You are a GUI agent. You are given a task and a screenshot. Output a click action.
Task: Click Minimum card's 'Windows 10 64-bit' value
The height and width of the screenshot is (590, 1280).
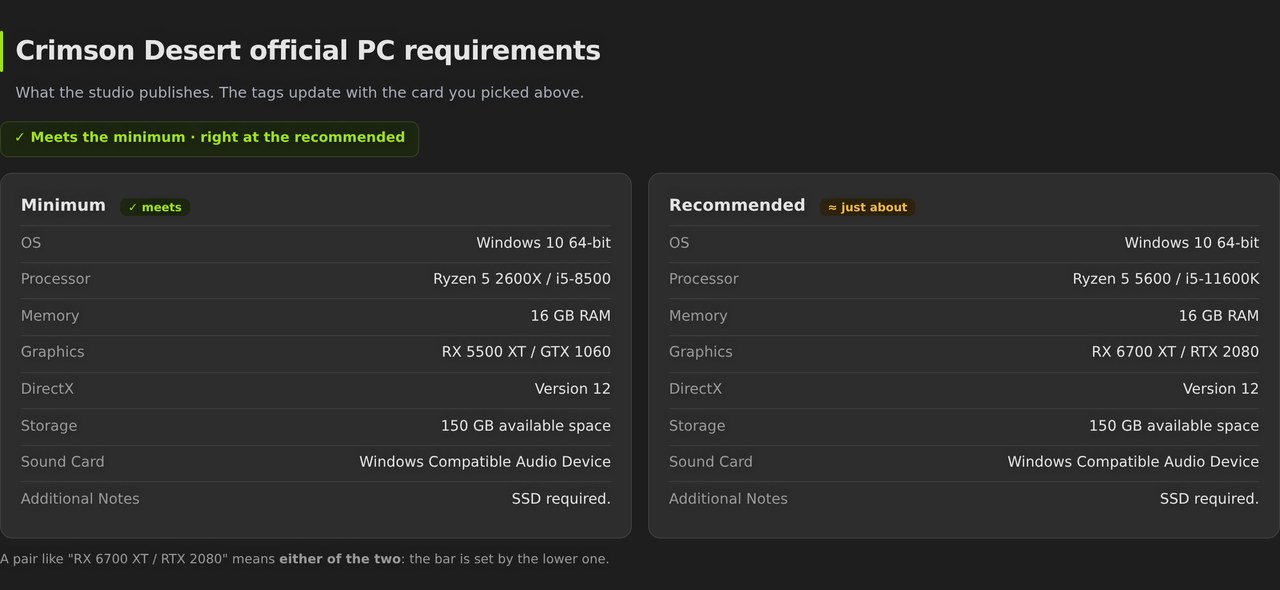point(543,243)
